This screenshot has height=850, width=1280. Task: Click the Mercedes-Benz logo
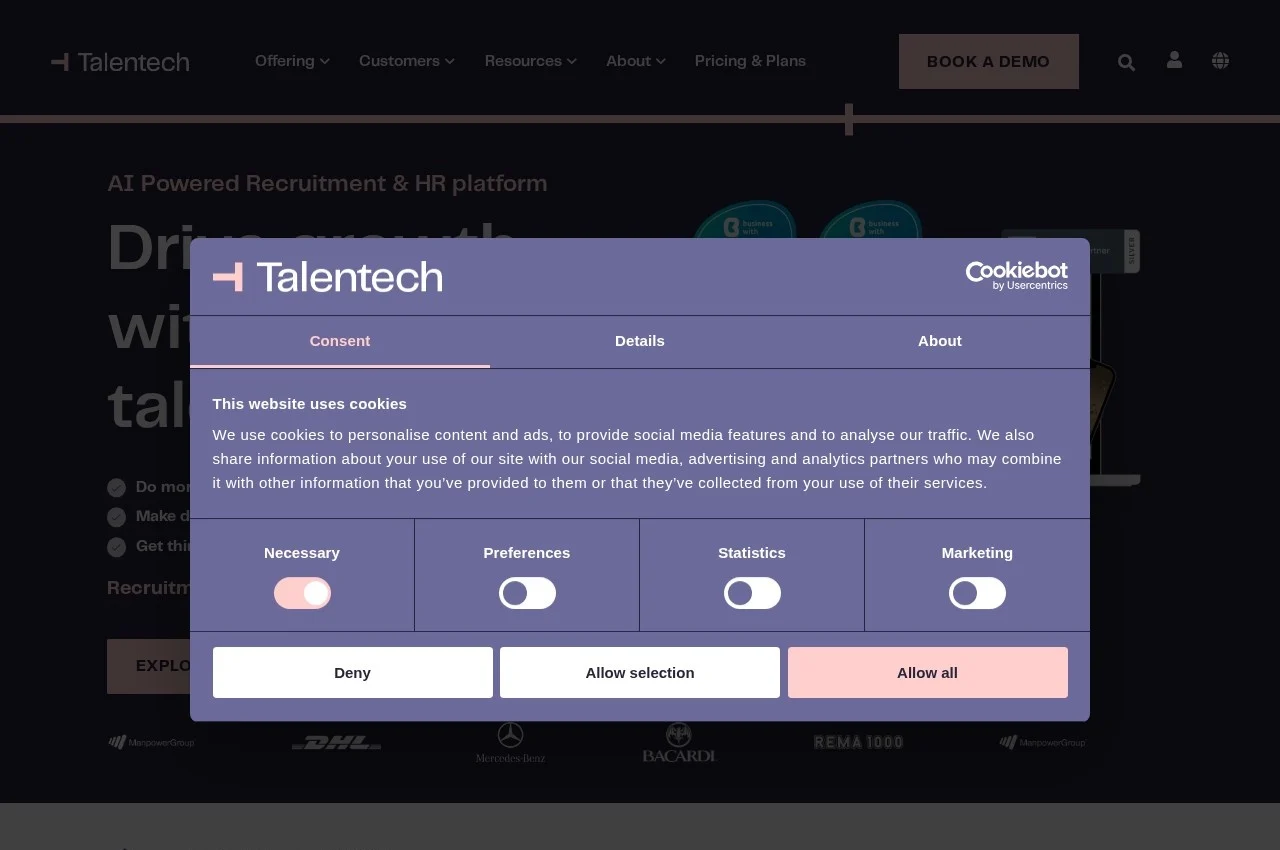[510, 742]
